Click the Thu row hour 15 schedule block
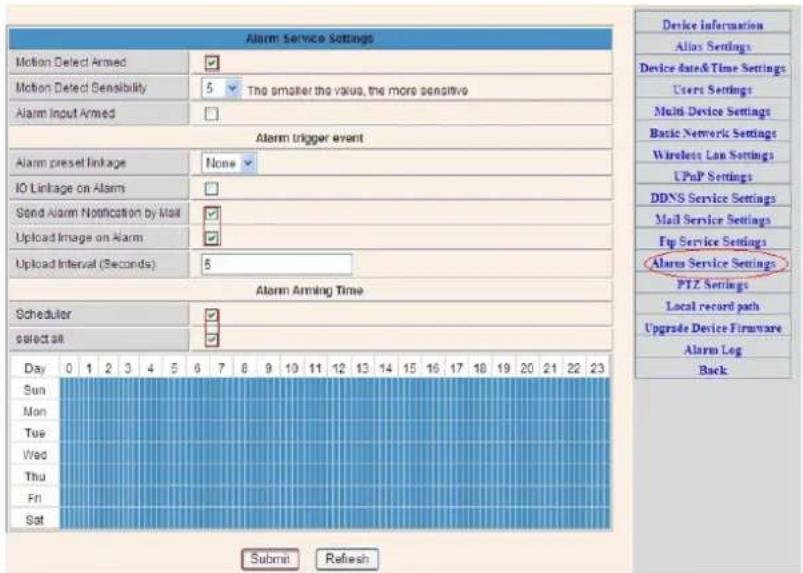 (x=409, y=477)
